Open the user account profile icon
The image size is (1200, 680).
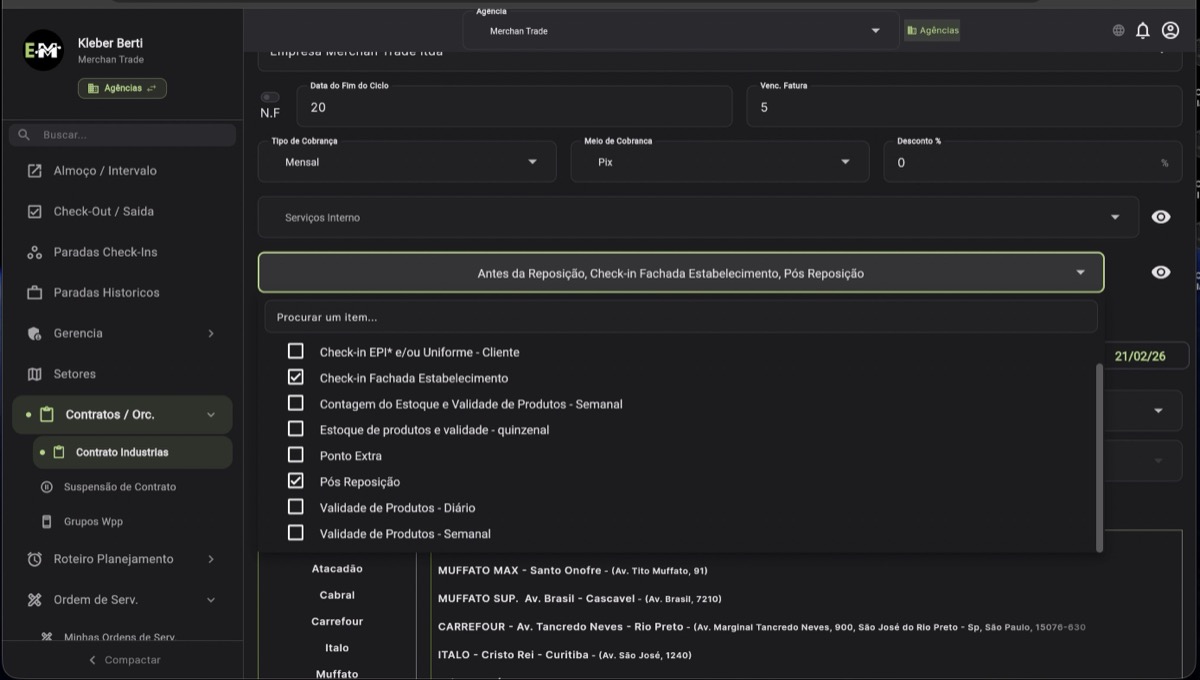click(x=1170, y=31)
